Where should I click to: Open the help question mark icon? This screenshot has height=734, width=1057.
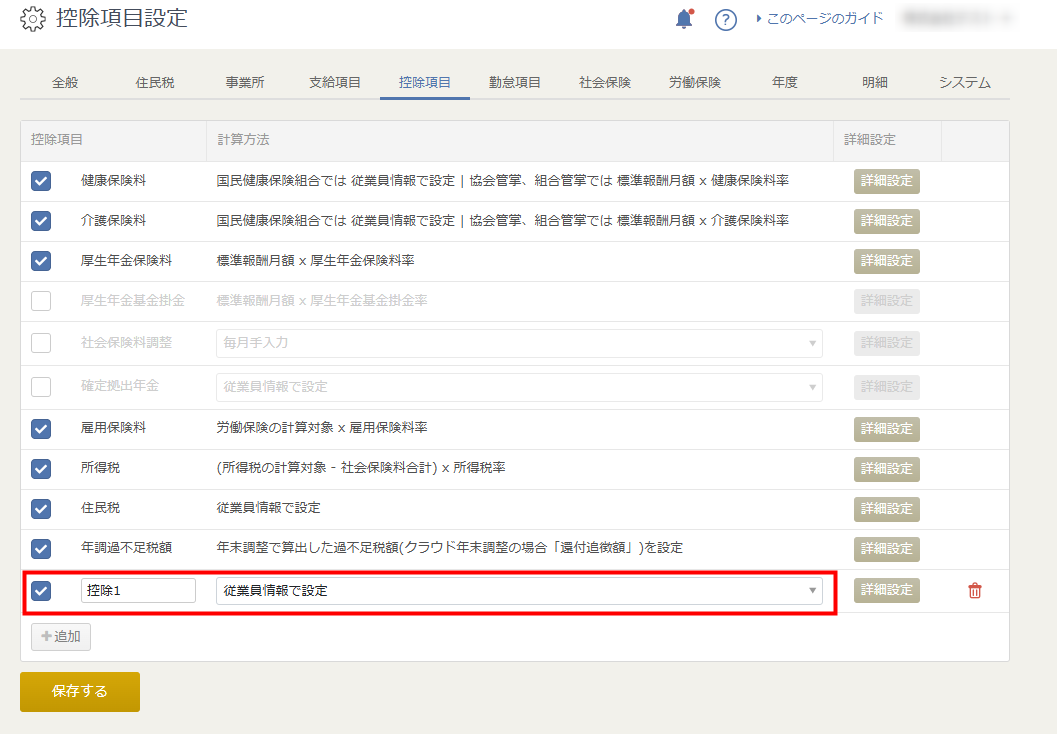(726, 19)
